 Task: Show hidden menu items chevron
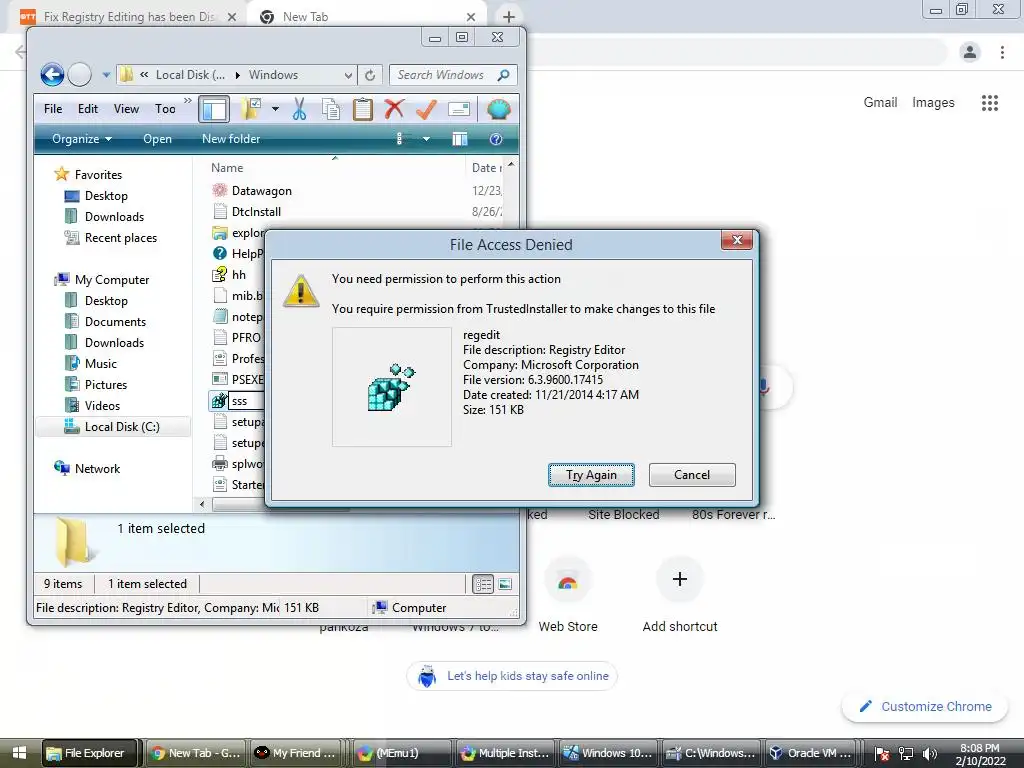click(x=188, y=101)
